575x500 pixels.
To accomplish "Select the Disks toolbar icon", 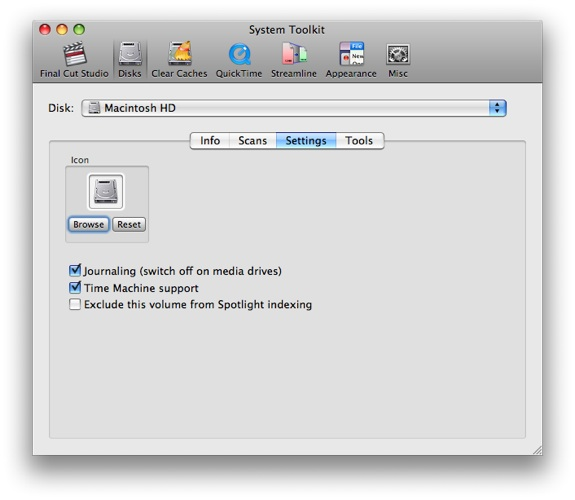I will (129, 60).
